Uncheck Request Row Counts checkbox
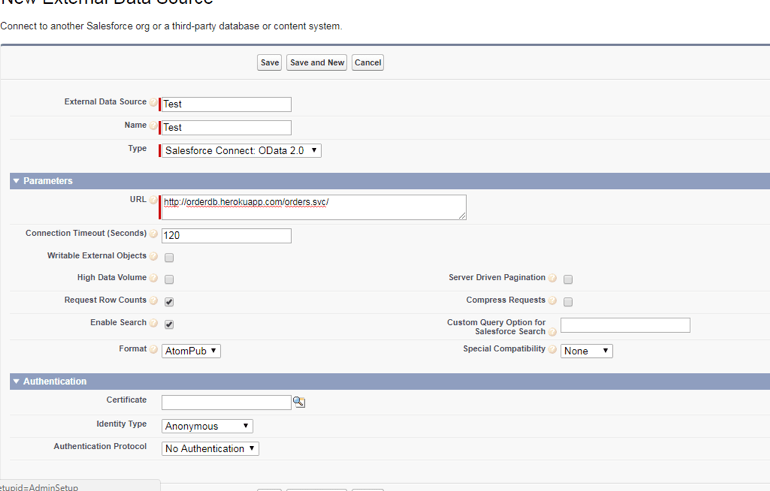770x491 pixels. coord(169,302)
